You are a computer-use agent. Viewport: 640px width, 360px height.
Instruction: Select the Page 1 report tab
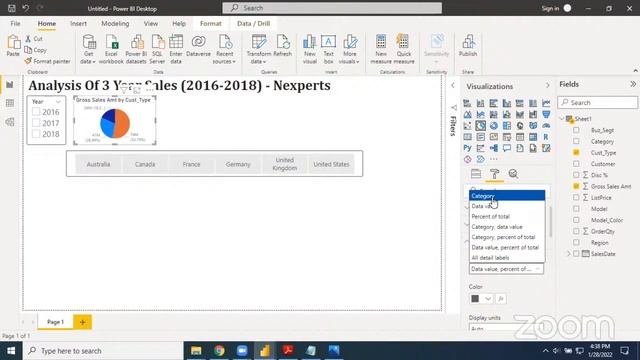point(56,322)
